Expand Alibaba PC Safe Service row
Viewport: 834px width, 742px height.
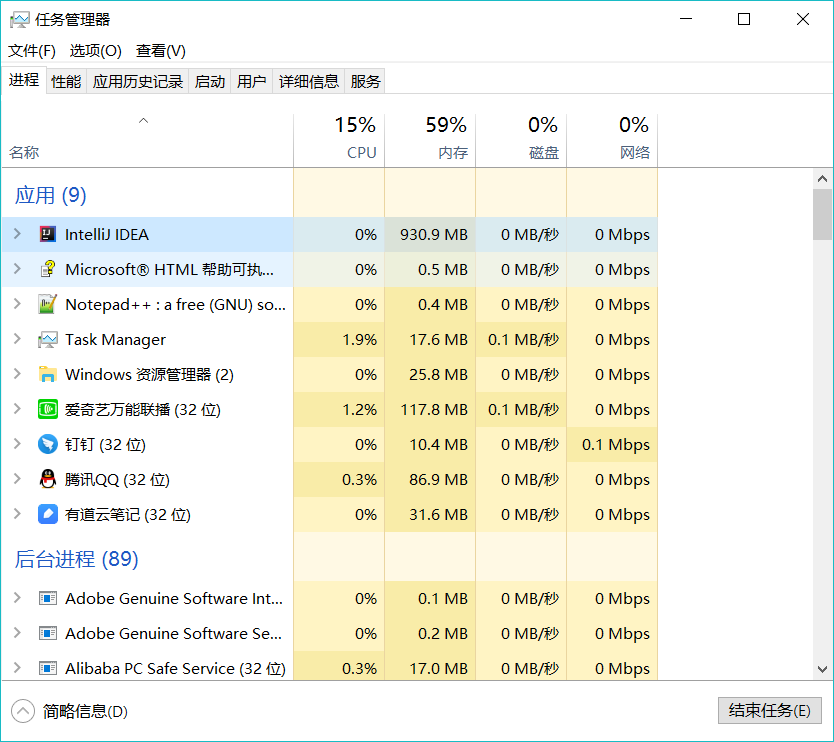(17, 669)
